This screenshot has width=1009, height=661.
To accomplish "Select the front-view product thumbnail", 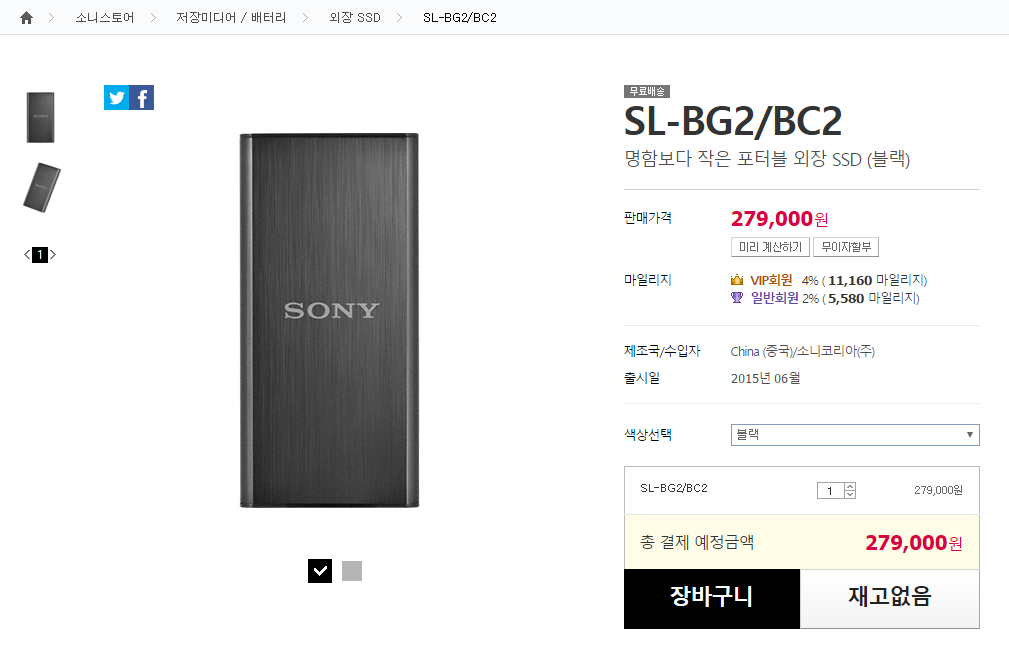I will click(40, 117).
